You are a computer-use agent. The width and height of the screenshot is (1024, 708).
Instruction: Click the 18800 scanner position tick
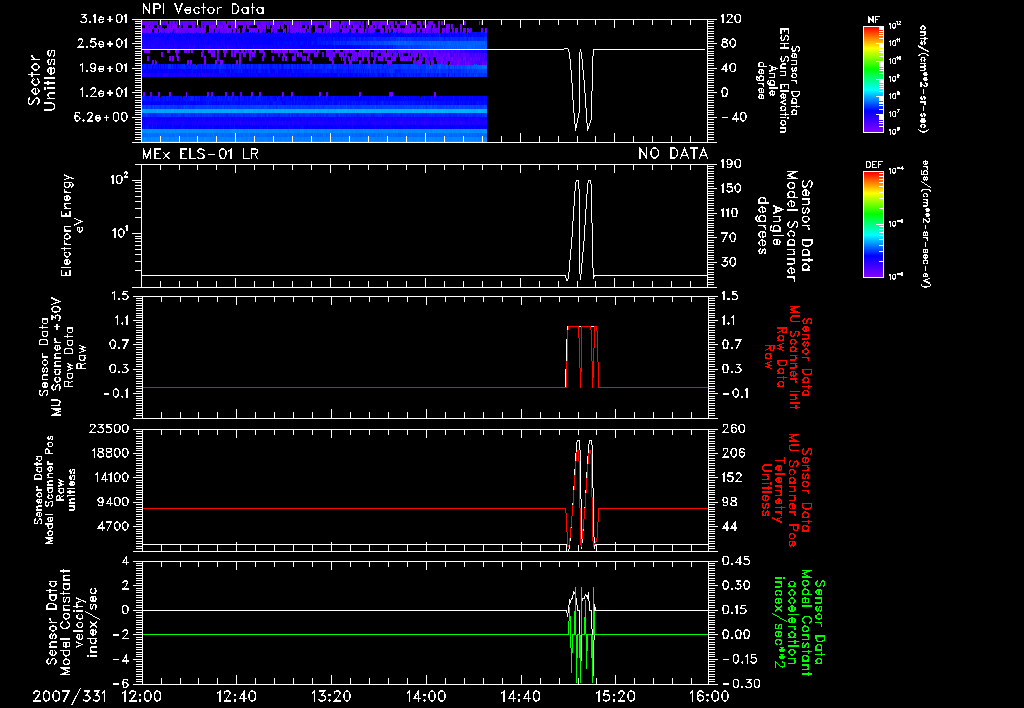pos(108,453)
